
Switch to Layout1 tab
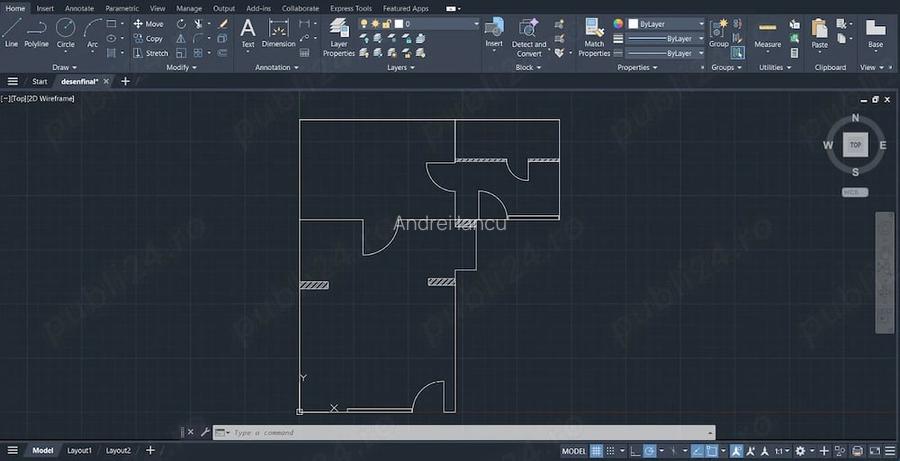79,451
